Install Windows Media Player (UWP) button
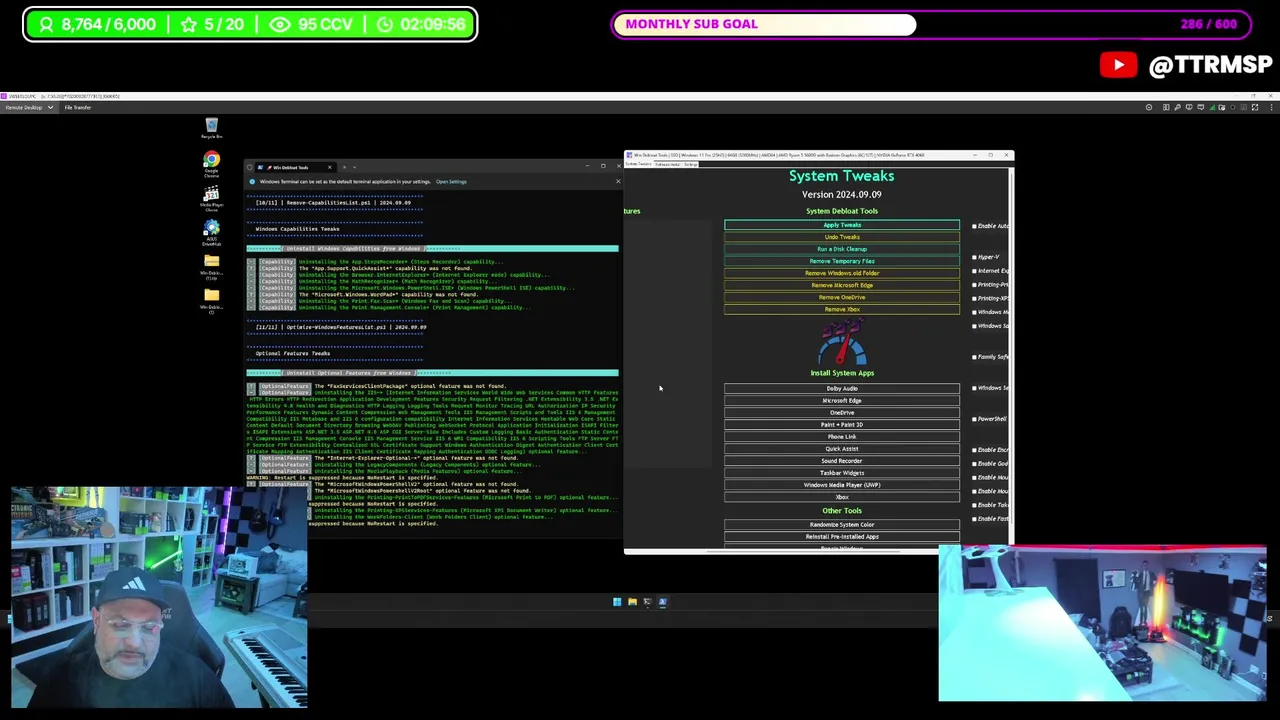 tap(842, 484)
